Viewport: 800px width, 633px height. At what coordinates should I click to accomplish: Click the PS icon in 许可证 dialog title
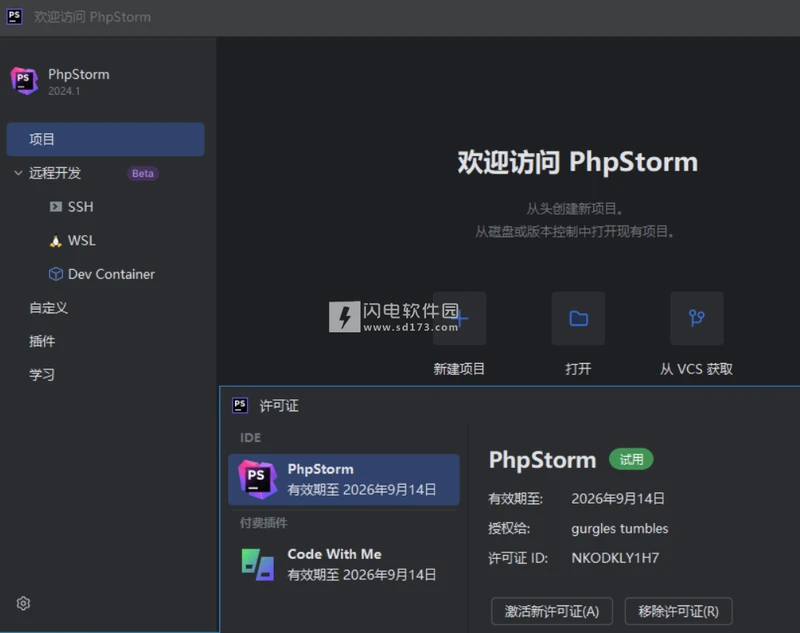point(240,406)
